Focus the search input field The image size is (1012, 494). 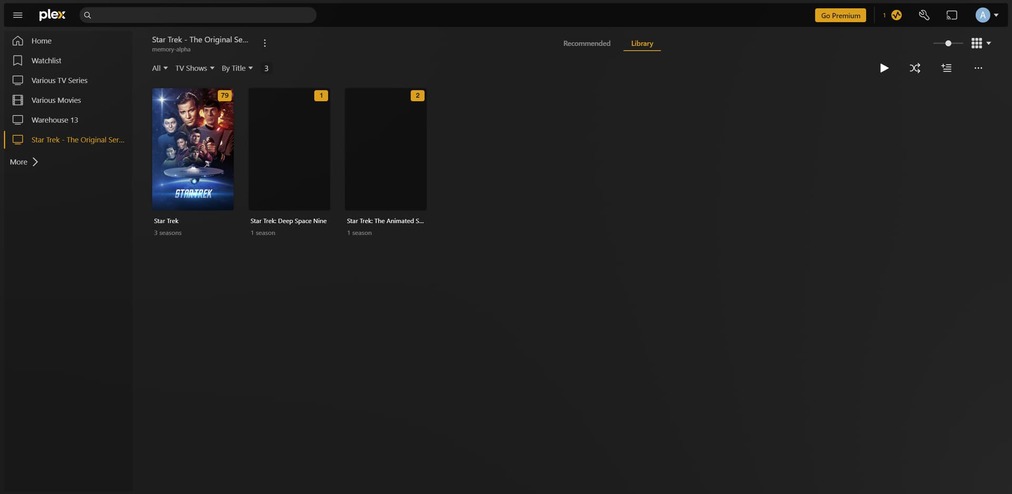click(197, 15)
